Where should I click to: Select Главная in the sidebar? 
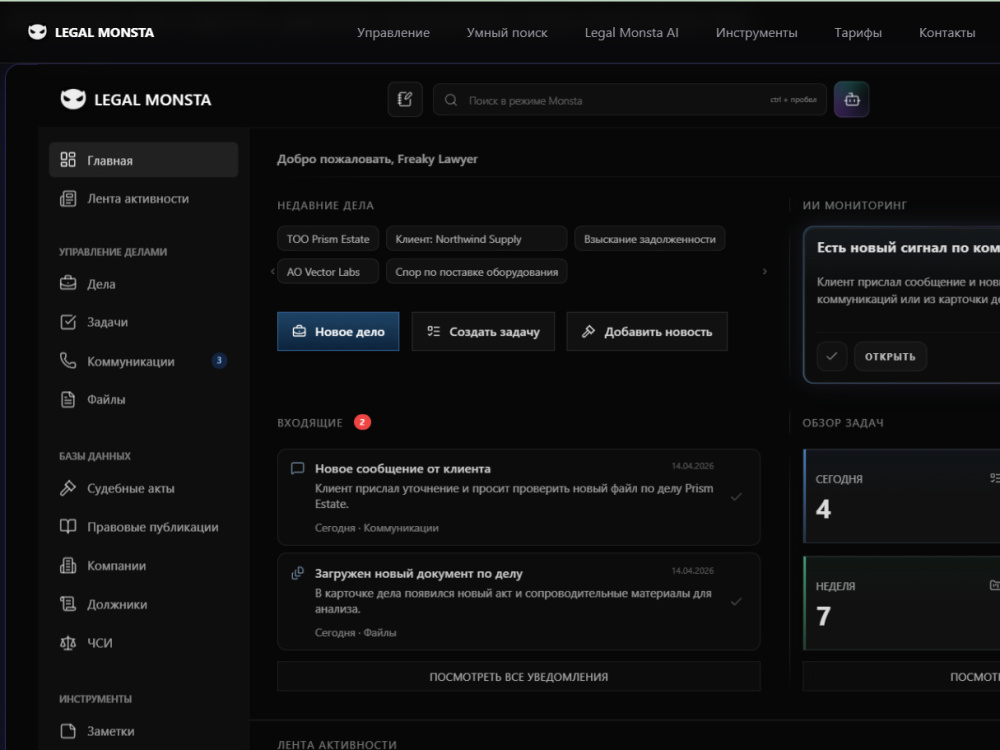point(143,160)
